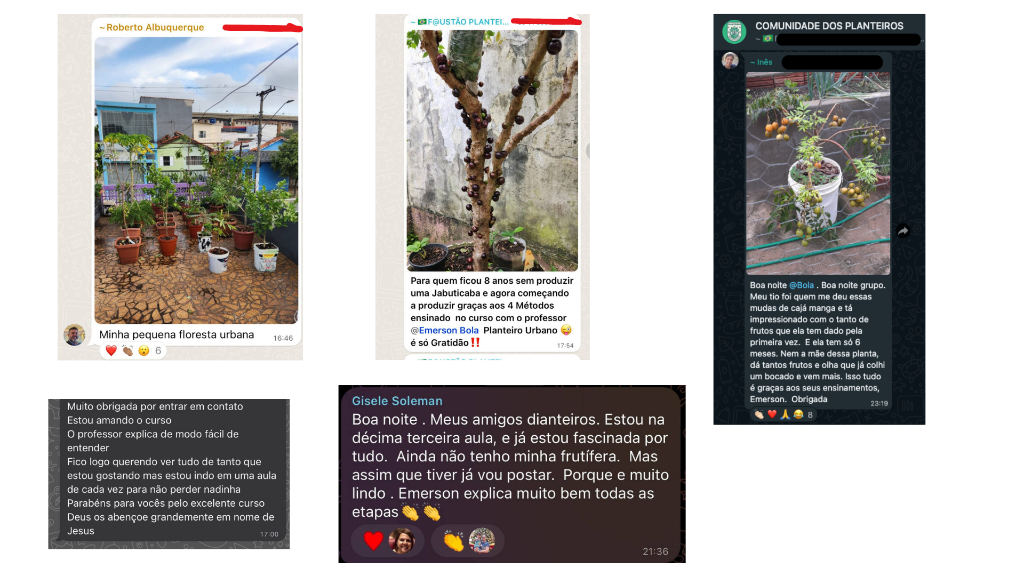The width and height of the screenshot is (1024, 576).
Task: Click the praying hands reaction under Inês's message
Action: pyautogui.click(x=785, y=415)
